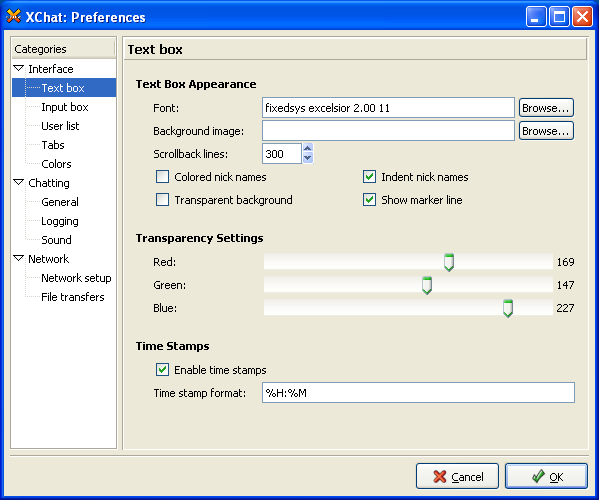
Task: Cancel the preferences dialog
Action: [x=457, y=476]
